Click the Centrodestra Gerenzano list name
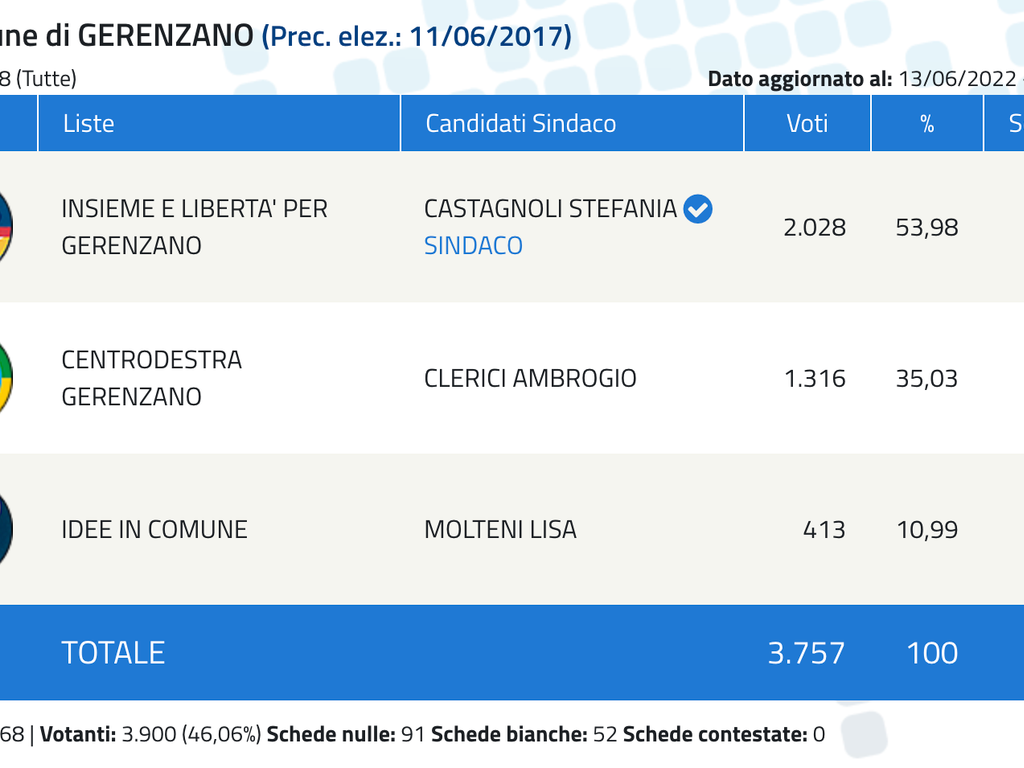The height and width of the screenshot is (768, 1024). pyautogui.click(x=152, y=378)
